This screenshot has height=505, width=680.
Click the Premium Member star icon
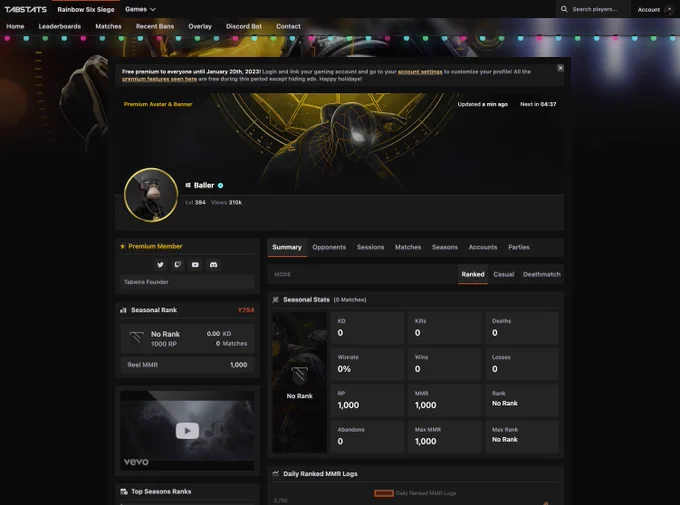tap(123, 246)
